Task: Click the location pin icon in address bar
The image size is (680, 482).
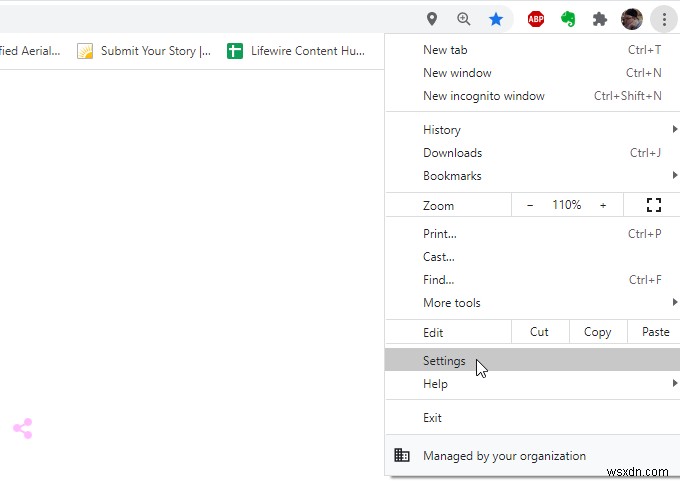Action: click(x=432, y=19)
